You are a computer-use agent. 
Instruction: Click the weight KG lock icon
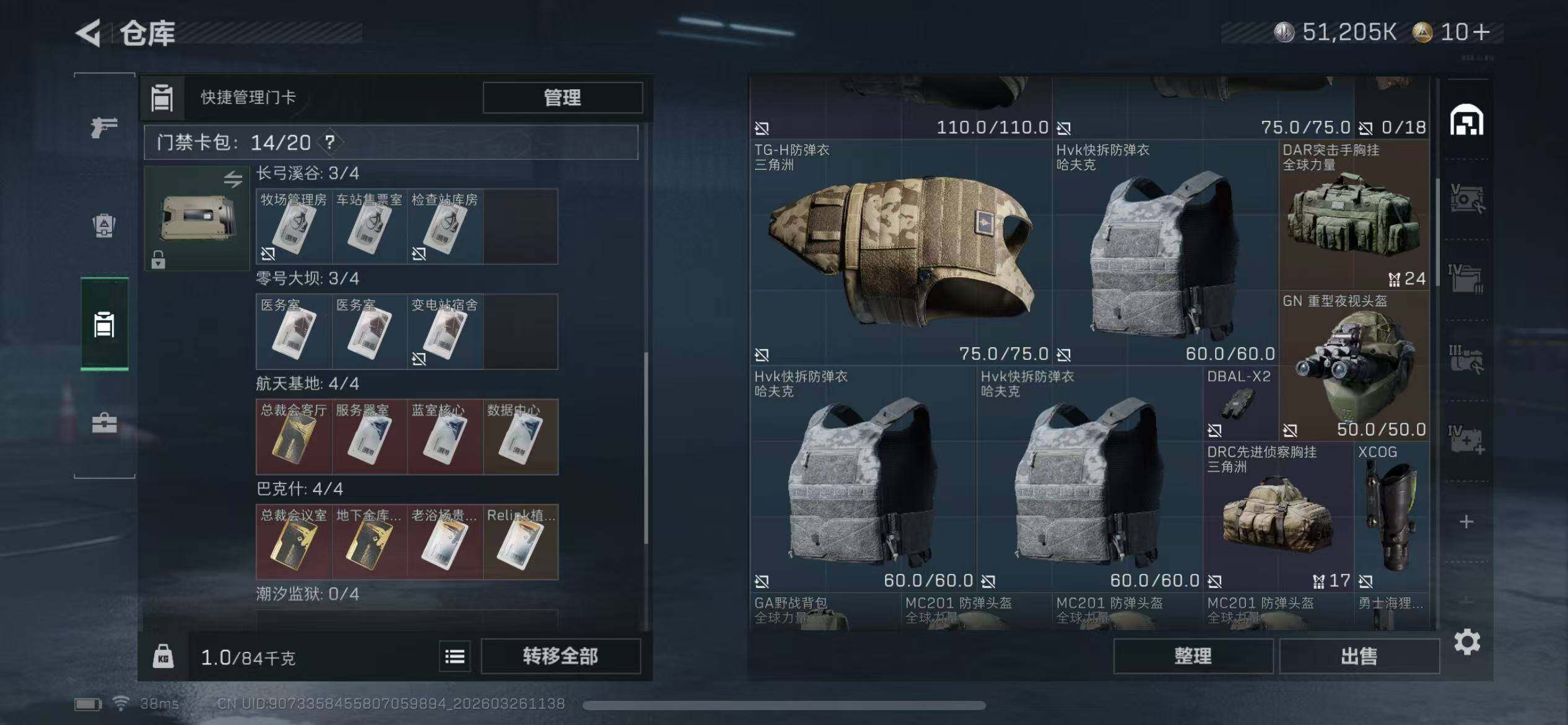coord(163,656)
